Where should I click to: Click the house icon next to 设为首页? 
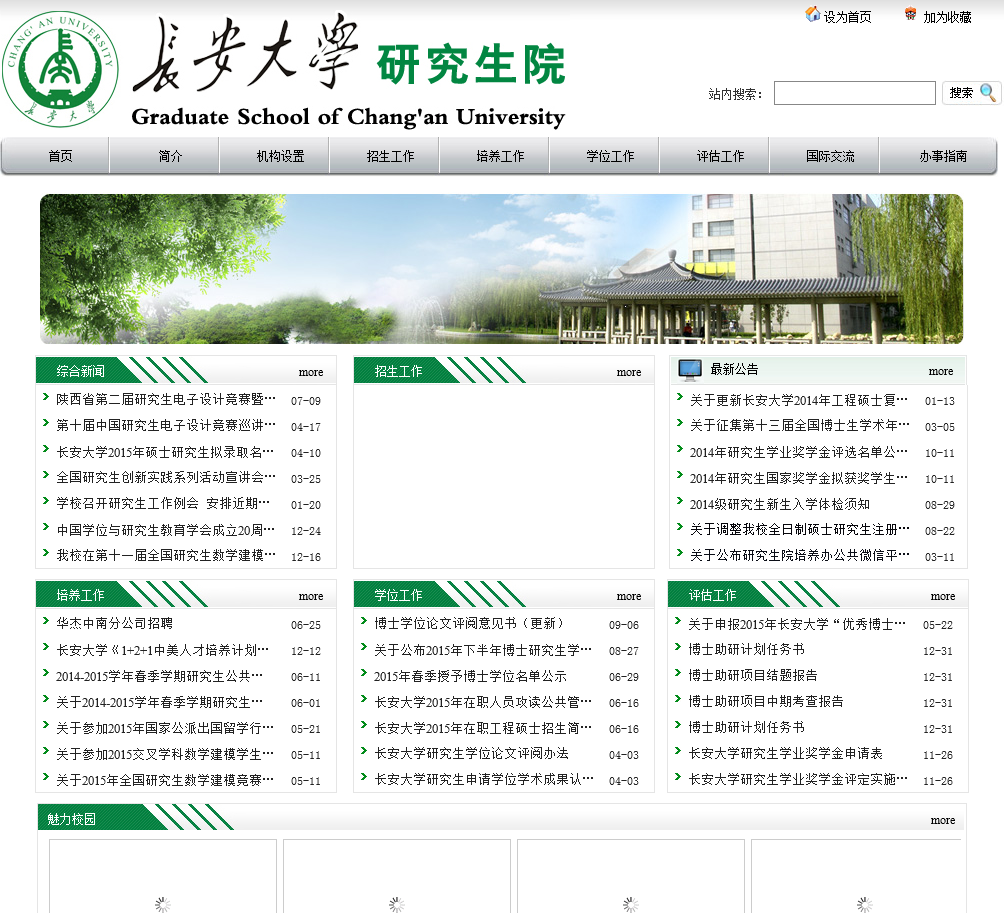click(x=813, y=14)
